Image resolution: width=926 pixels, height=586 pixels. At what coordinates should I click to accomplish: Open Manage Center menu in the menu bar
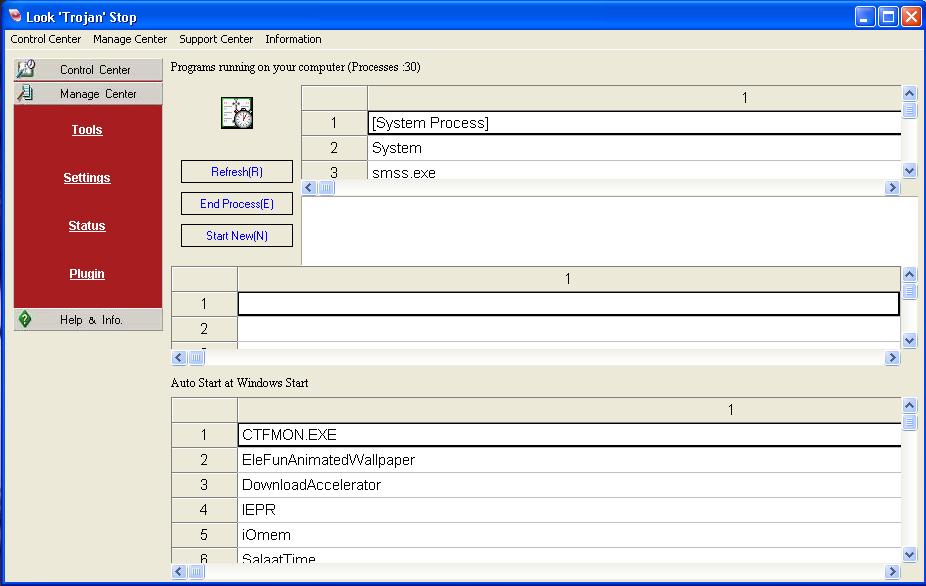click(130, 39)
